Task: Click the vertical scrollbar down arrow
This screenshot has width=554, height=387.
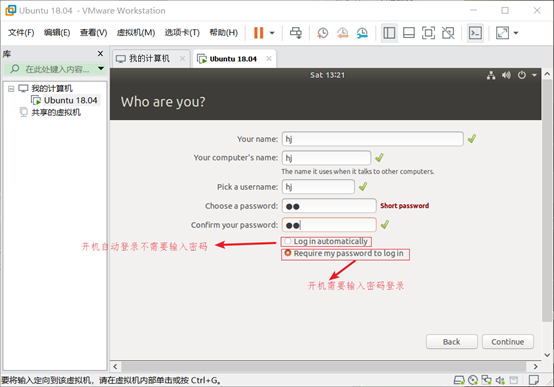Action: pyautogui.click(x=547, y=355)
